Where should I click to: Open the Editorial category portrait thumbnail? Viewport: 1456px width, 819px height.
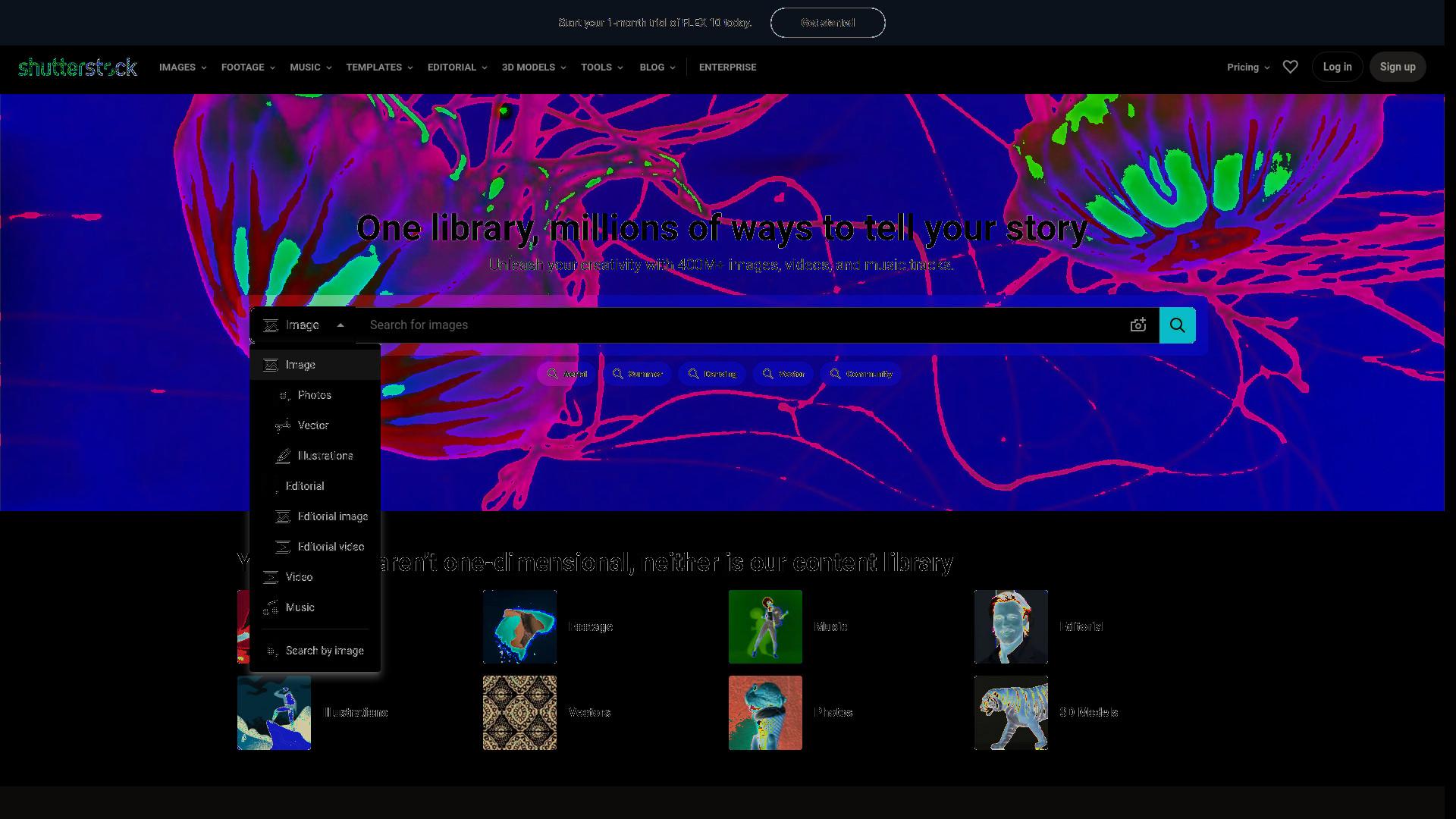click(1011, 626)
